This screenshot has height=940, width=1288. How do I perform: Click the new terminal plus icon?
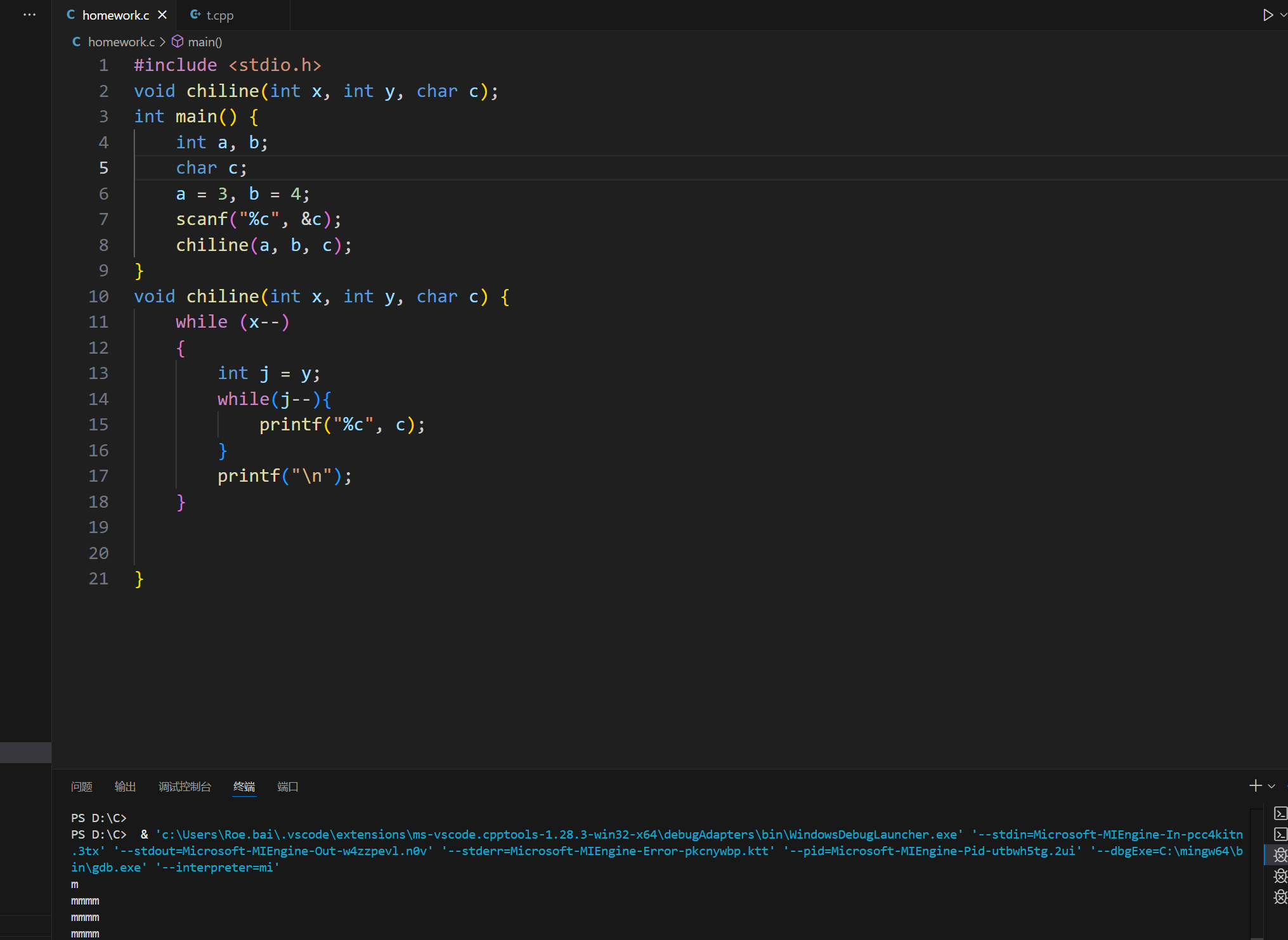tap(1255, 786)
